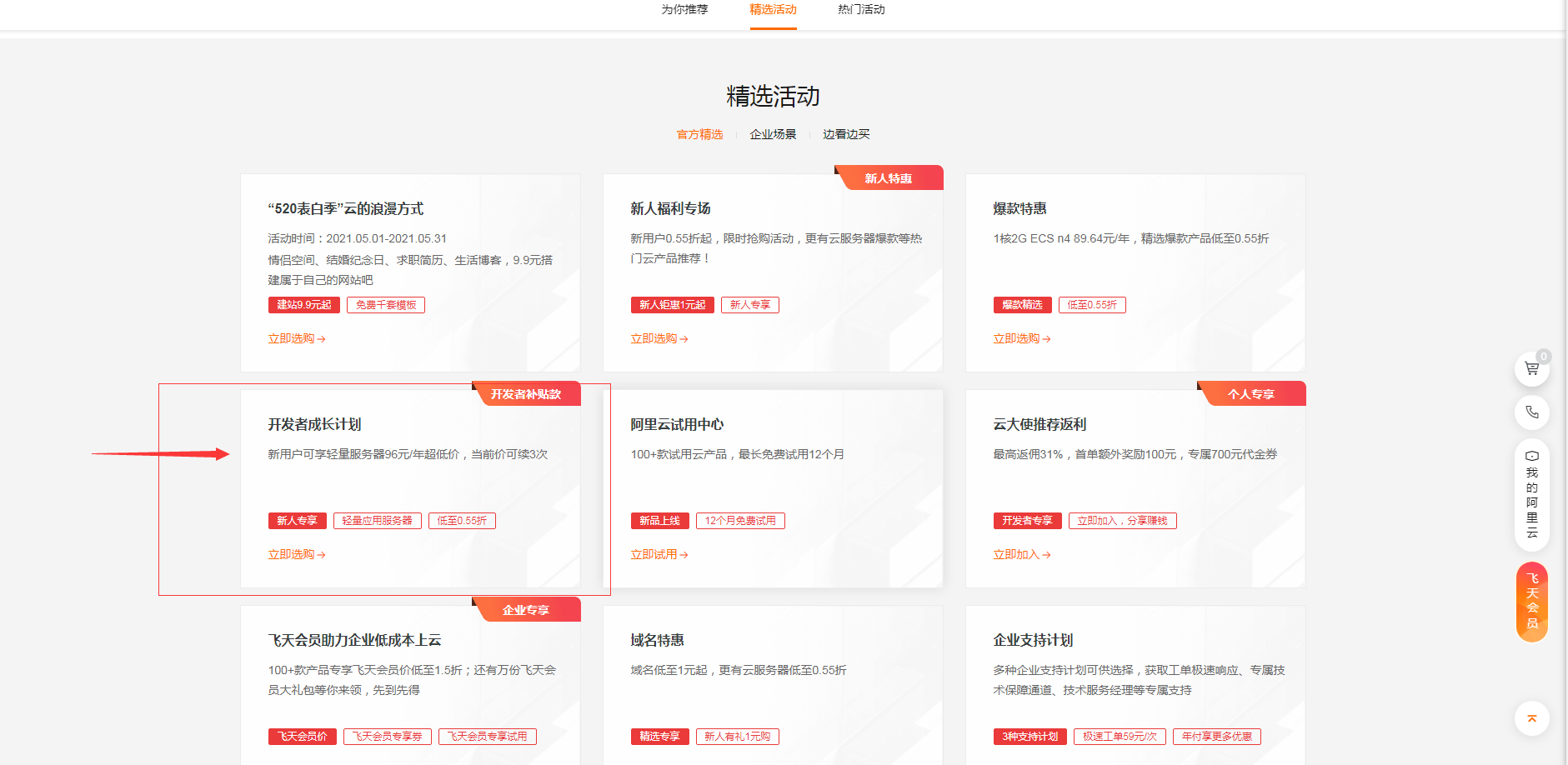Open the 企业支持计划 card title
This screenshot has width=1568, height=765.
[x=1033, y=640]
